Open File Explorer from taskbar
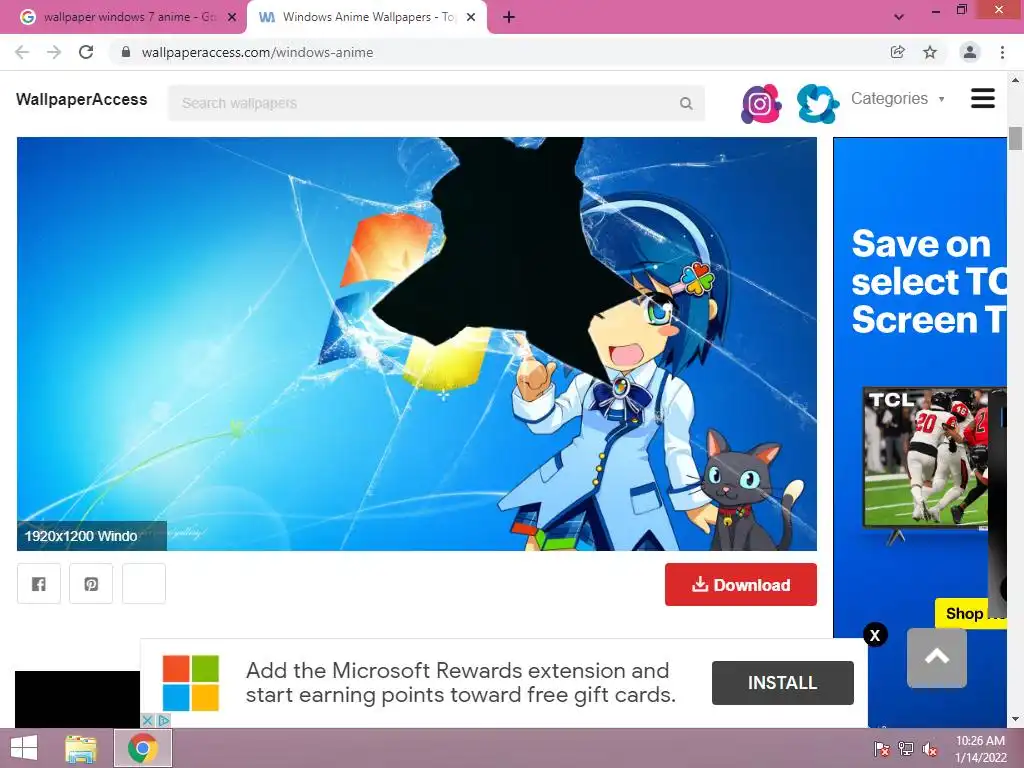 81,748
